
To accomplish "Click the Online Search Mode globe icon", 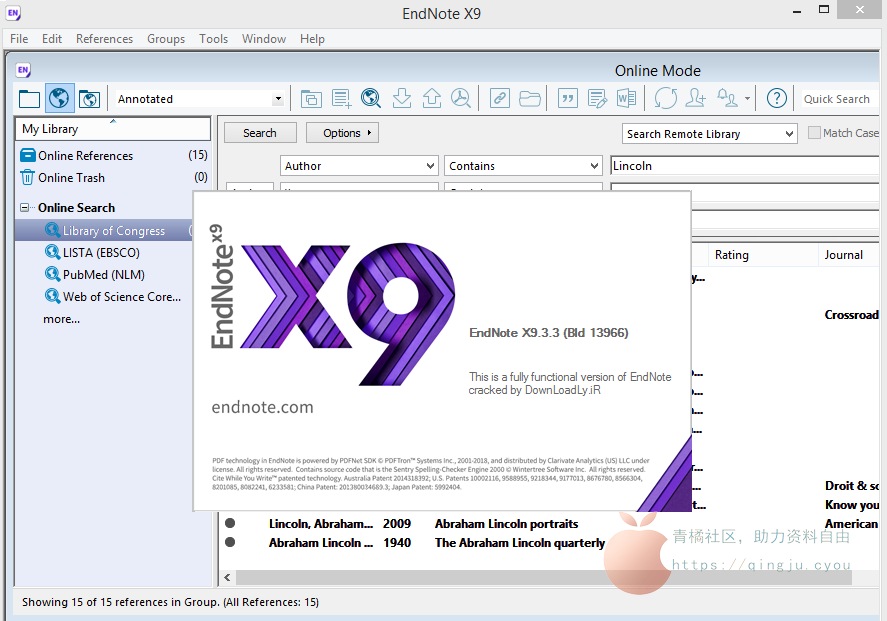I will (59, 98).
